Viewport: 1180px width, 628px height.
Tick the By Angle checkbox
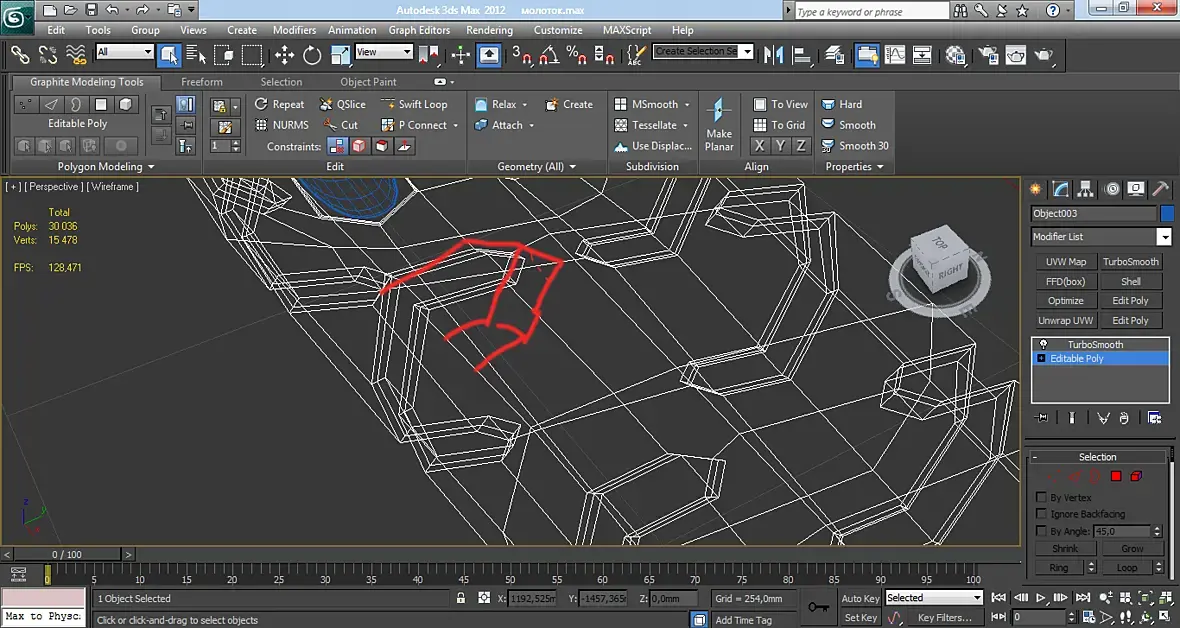coord(1041,531)
